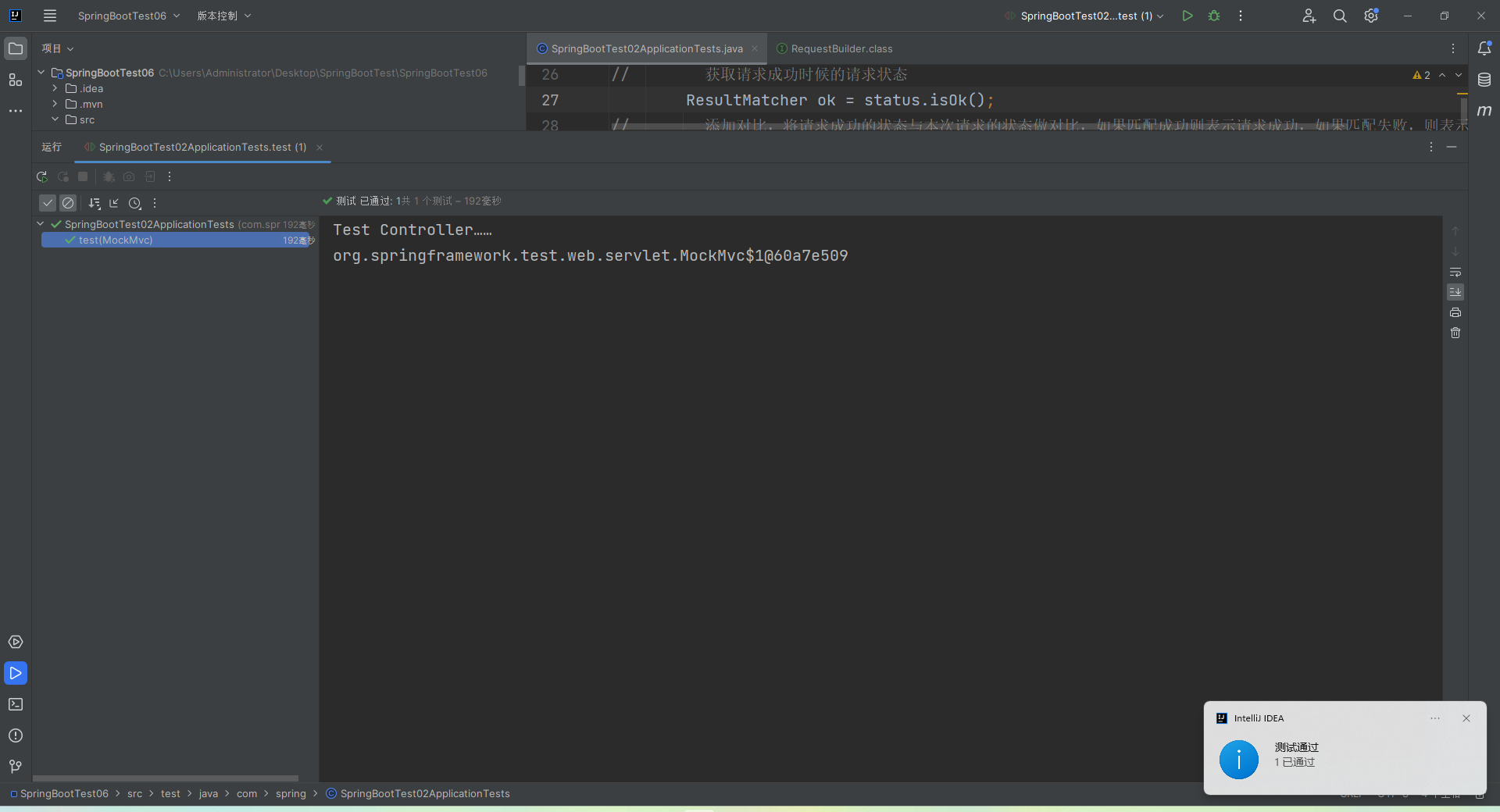Click the stop button in Run toolbar
1500x812 pixels.
tap(83, 177)
